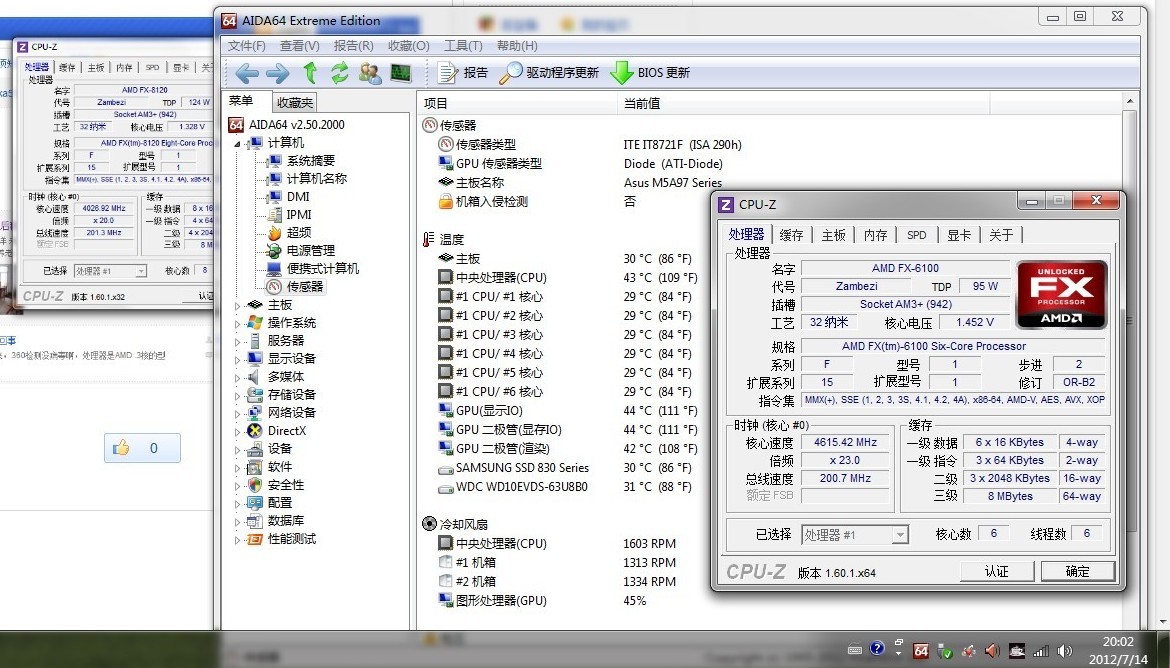Click the 设备 devices icon in tree
Screen dimensions: 1170x668
pos(255,449)
